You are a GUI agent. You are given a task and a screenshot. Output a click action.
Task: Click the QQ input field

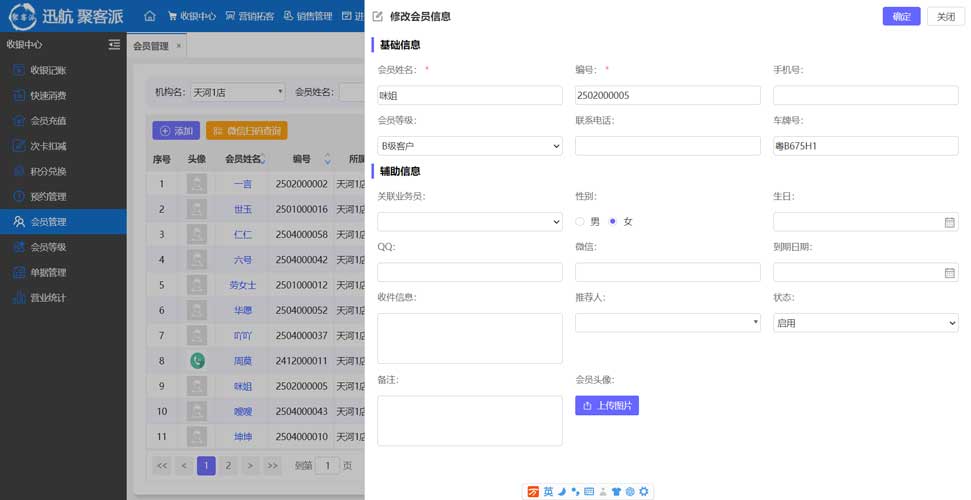470,272
